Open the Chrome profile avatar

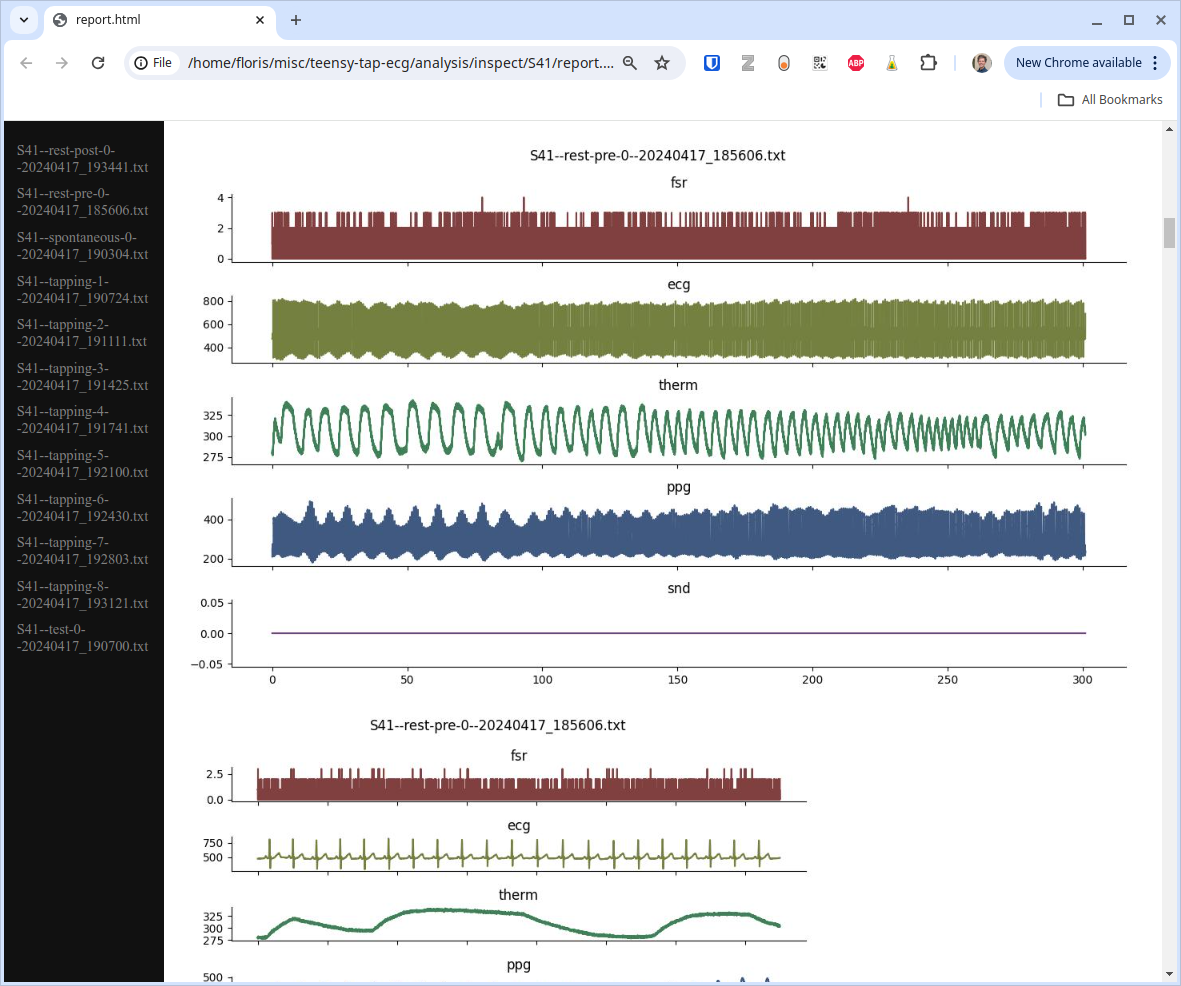[981, 63]
